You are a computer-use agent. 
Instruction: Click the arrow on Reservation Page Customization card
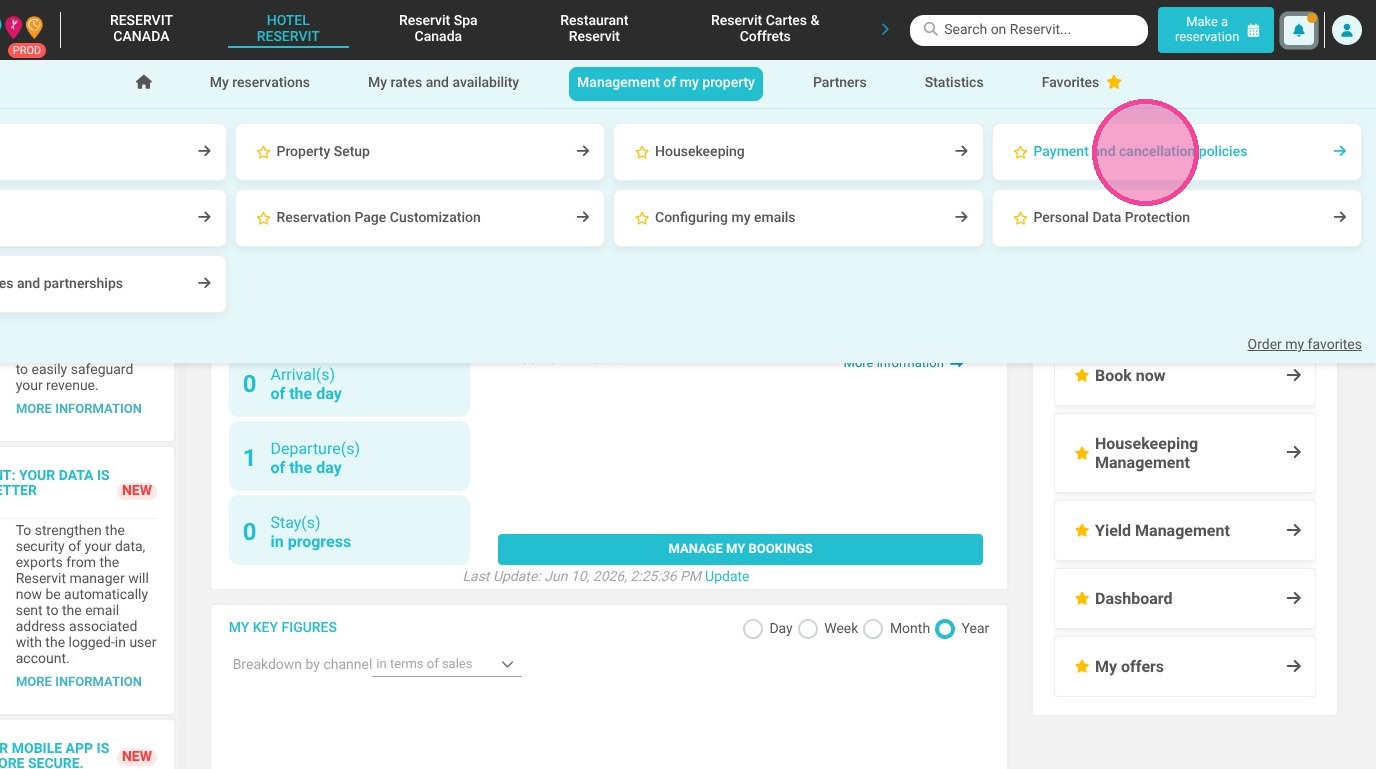(x=582, y=217)
